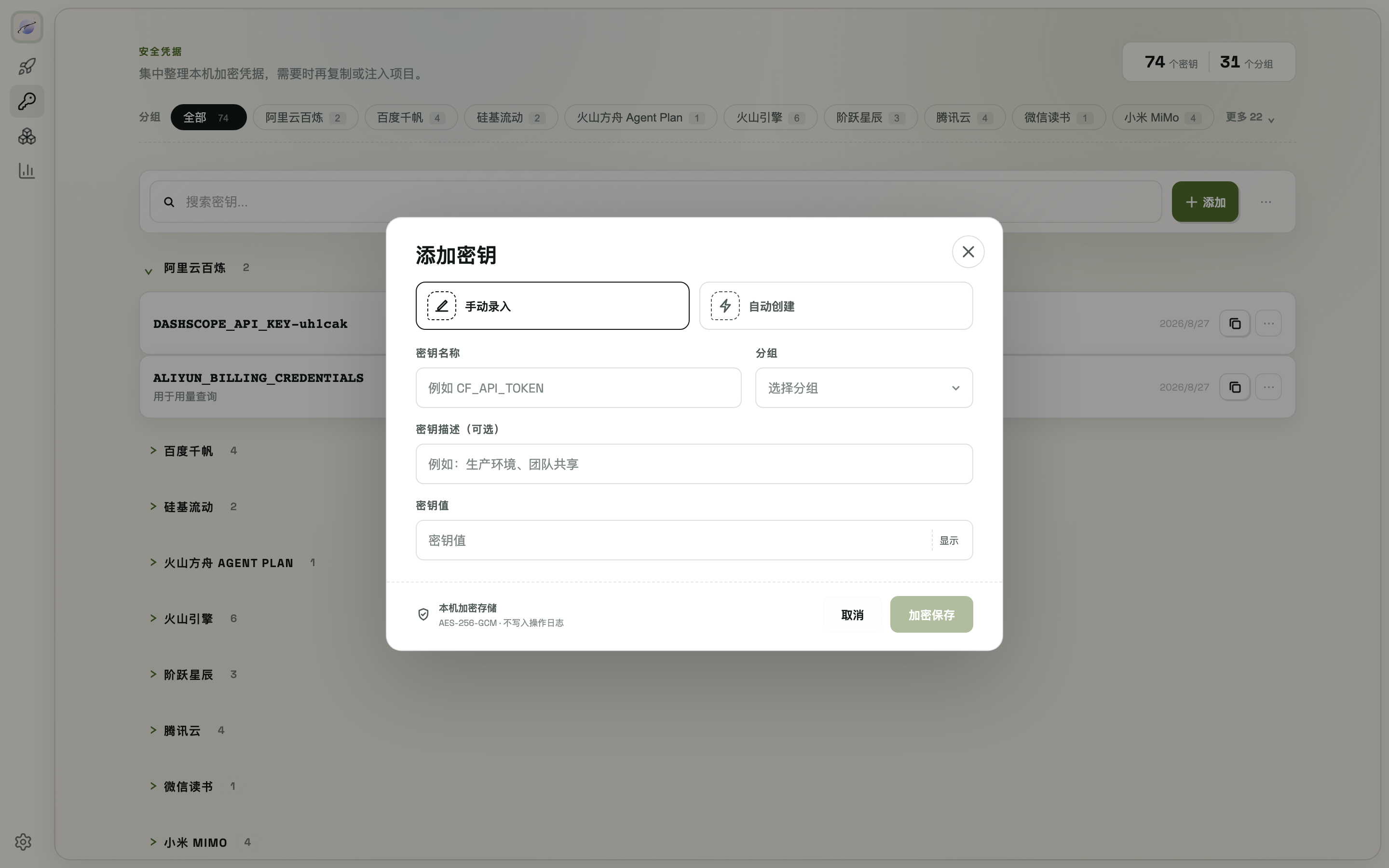Filter by 硅基流动 chip
The width and height of the screenshot is (1389, 868).
pos(511,117)
